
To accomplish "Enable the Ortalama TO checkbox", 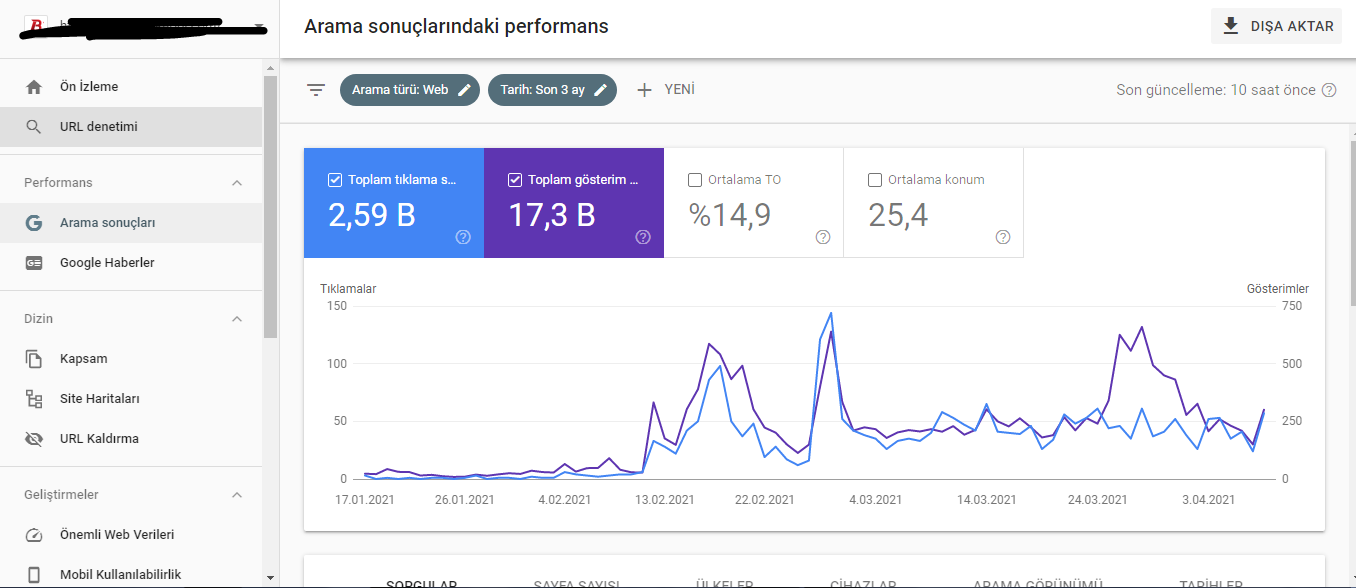I will pyautogui.click(x=695, y=180).
